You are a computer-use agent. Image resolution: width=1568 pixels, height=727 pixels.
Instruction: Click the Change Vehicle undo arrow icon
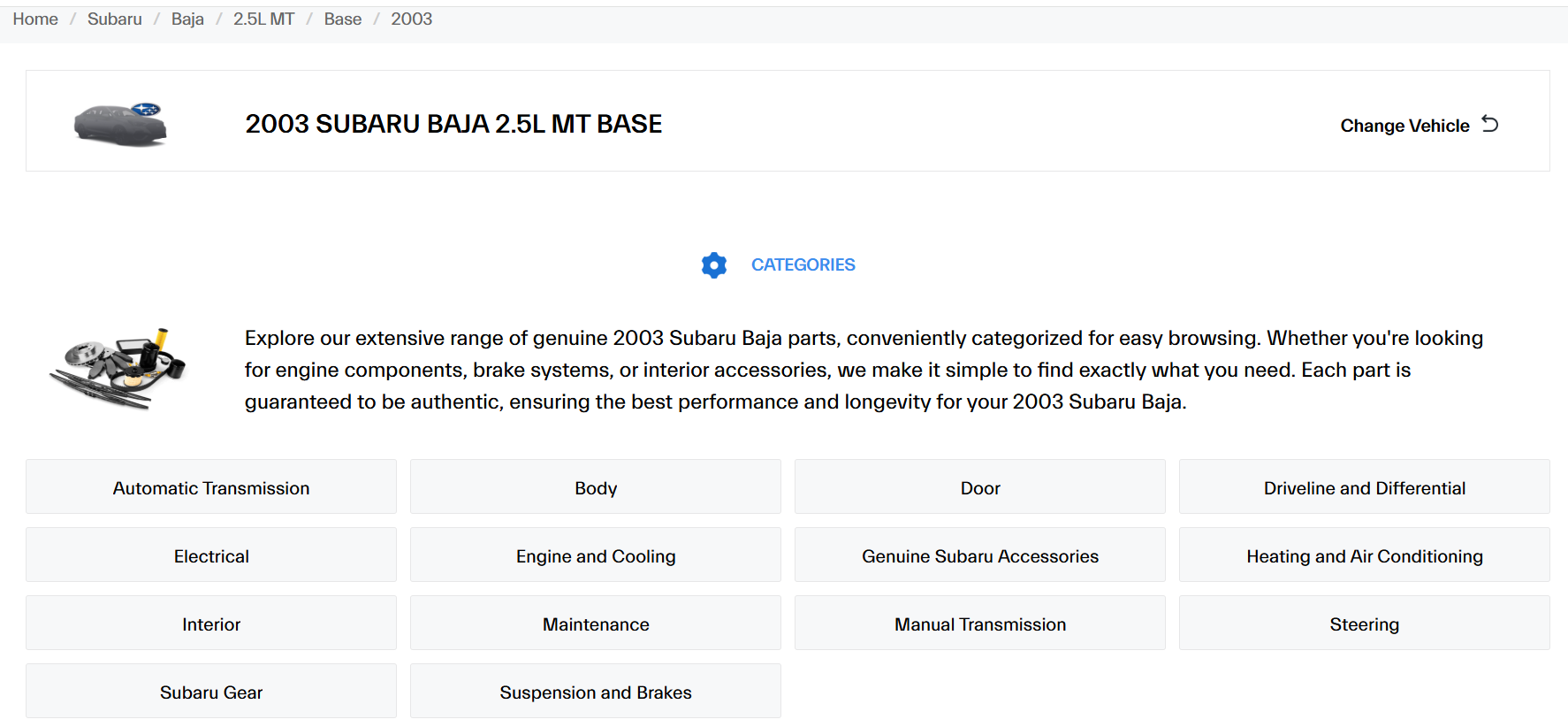pyautogui.click(x=1490, y=124)
